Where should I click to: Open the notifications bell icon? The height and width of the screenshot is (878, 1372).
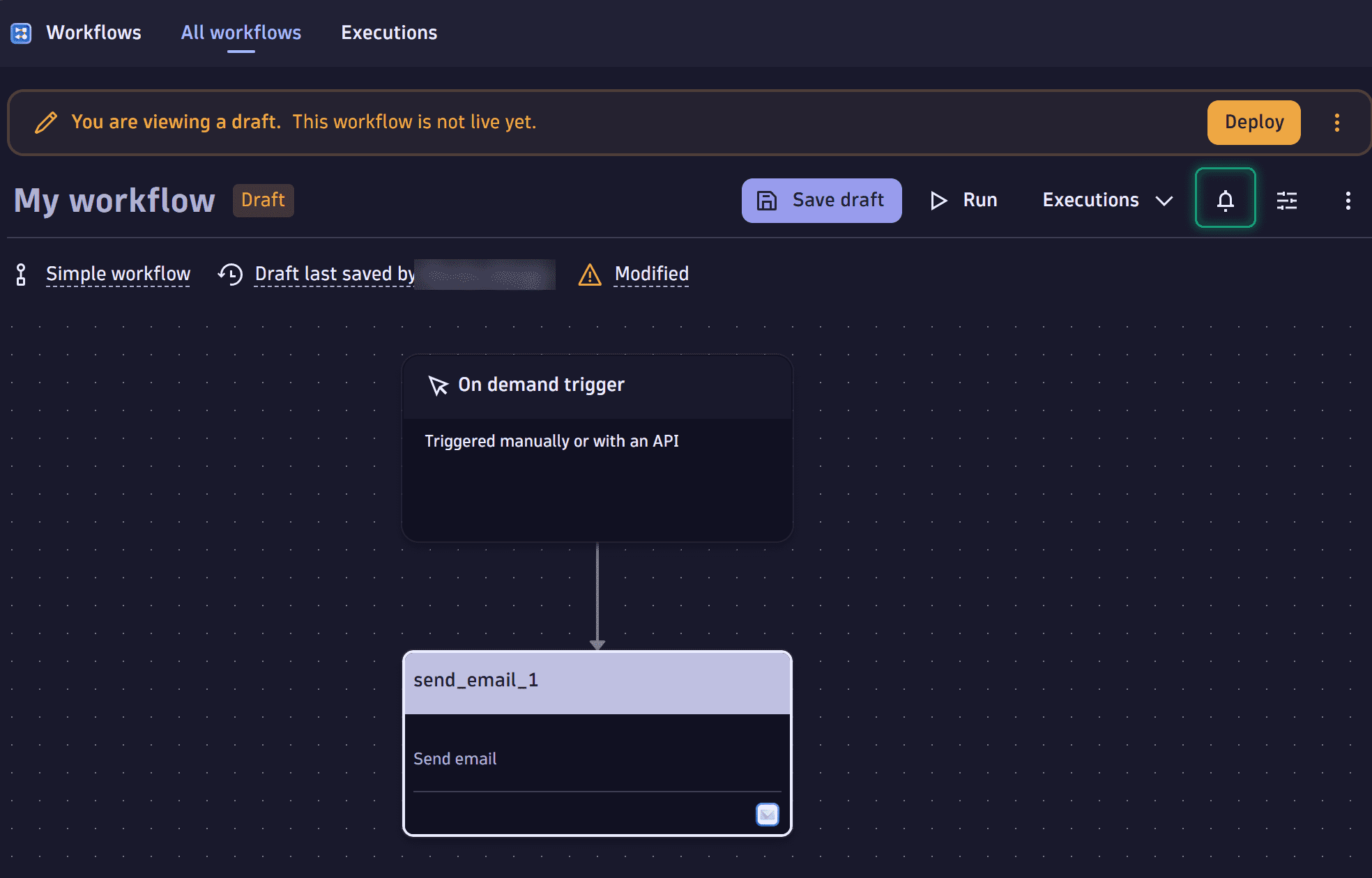1225,200
